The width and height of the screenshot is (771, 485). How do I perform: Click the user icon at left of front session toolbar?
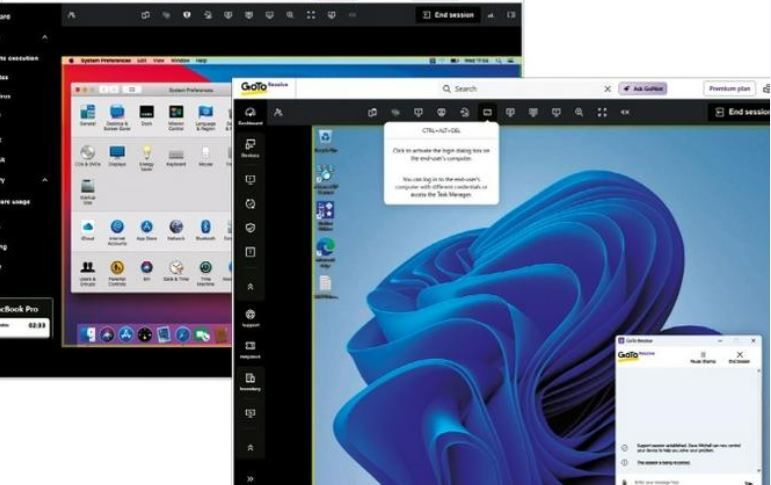(x=278, y=113)
